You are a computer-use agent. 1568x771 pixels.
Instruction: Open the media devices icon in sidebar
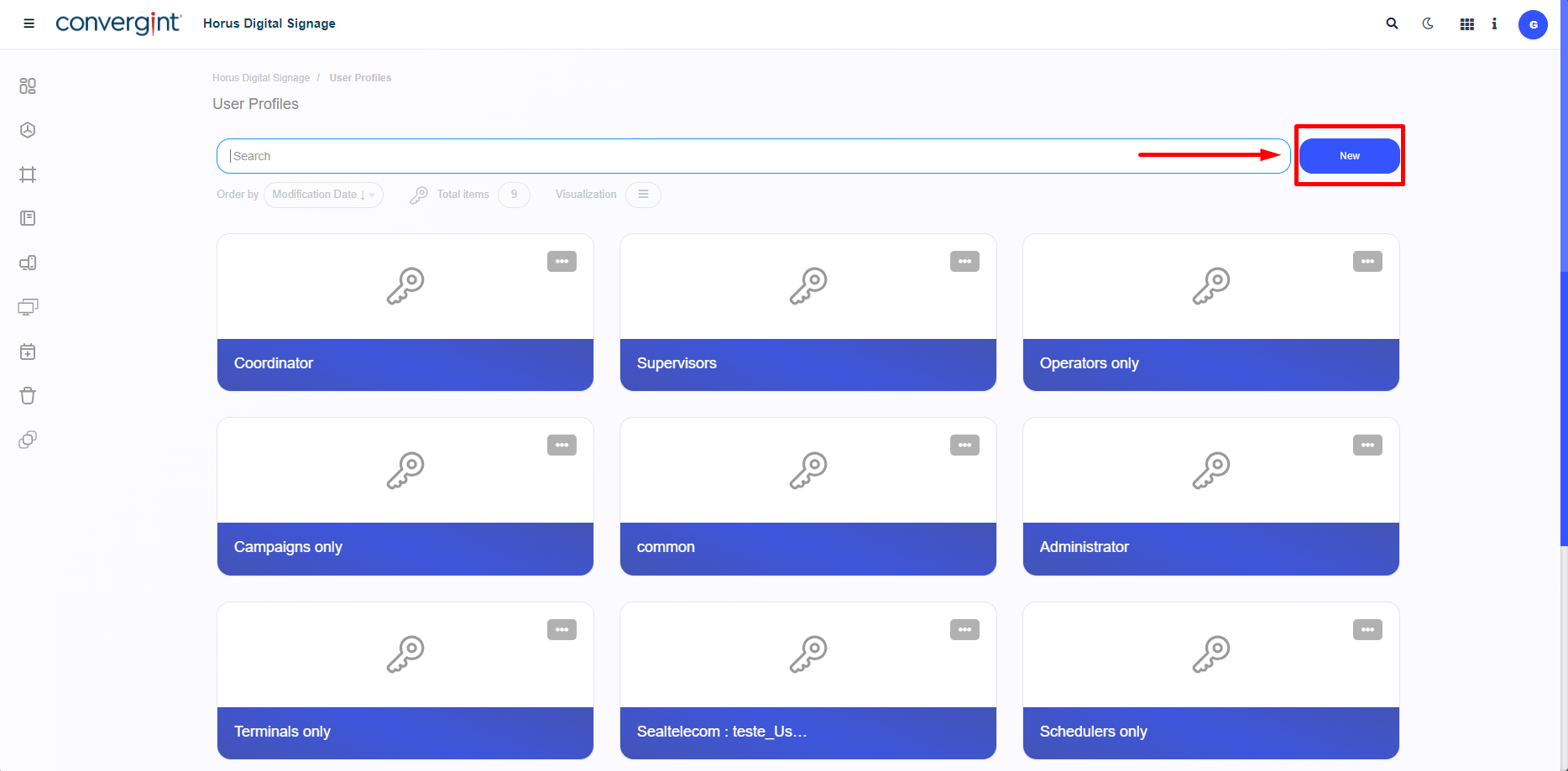click(28, 263)
